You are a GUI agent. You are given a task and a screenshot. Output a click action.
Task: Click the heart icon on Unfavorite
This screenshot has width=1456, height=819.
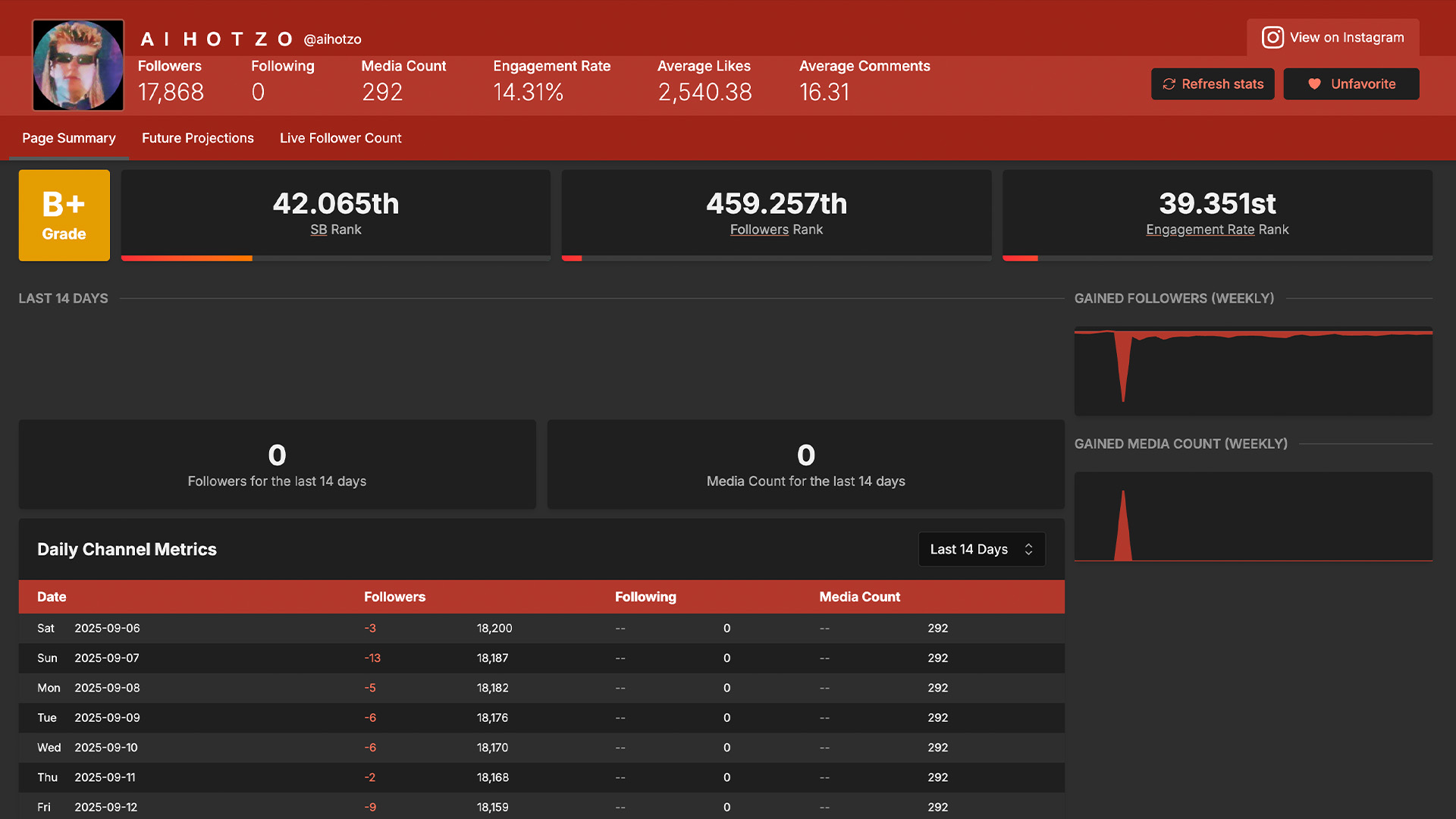point(1314,84)
